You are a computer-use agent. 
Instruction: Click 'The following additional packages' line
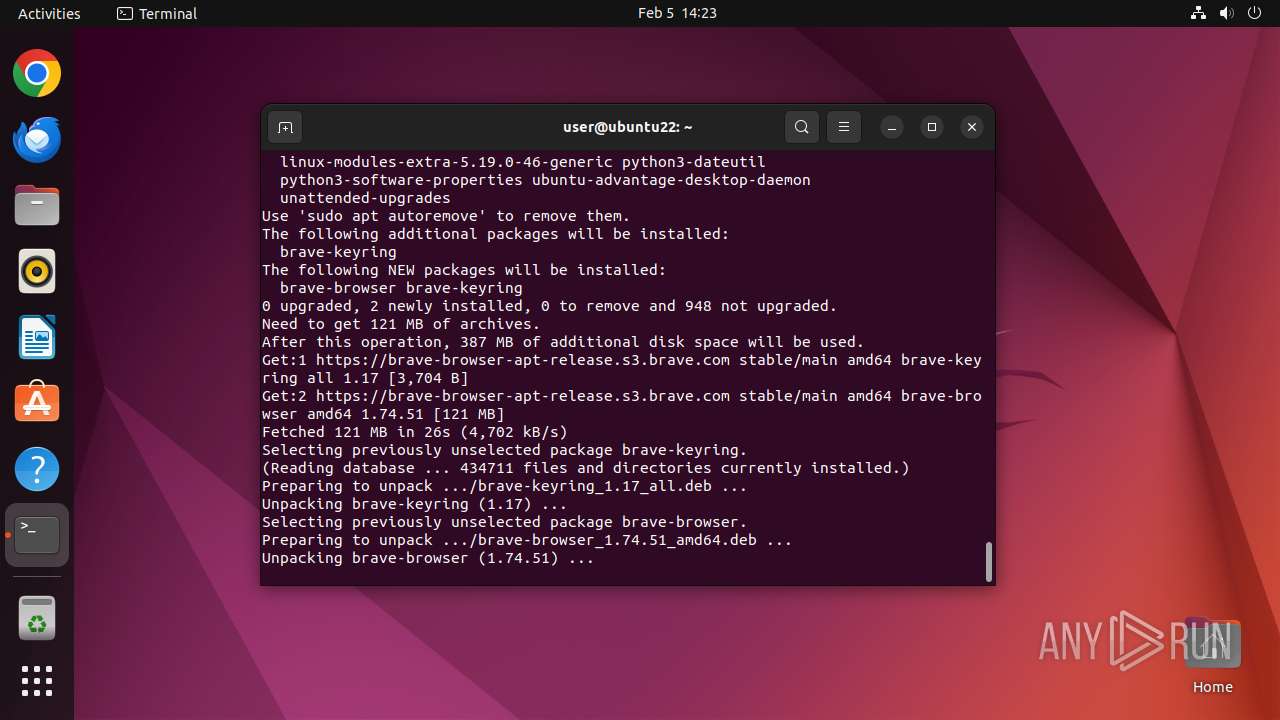(496, 234)
